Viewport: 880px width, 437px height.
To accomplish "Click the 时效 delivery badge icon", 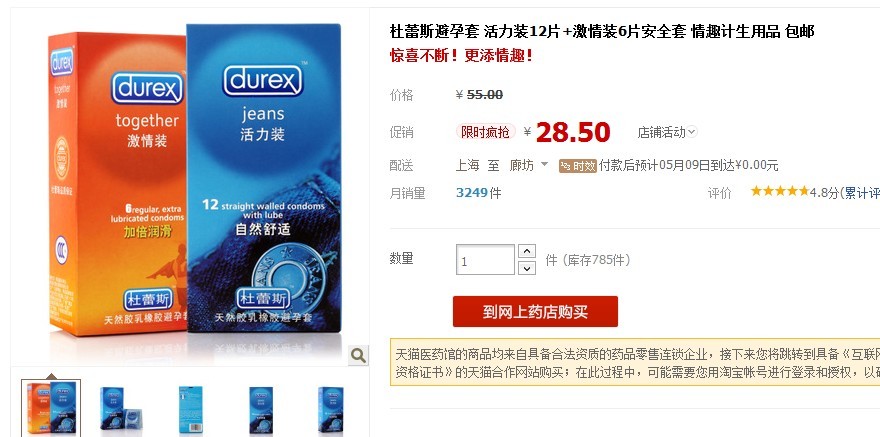I will click(x=578, y=166).
